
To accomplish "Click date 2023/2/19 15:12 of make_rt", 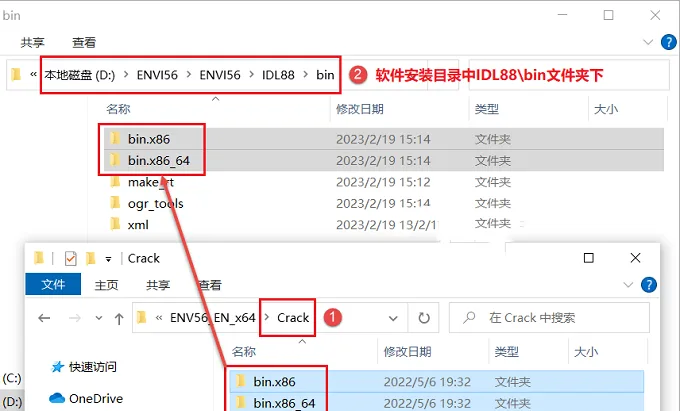I will [383, 182].
